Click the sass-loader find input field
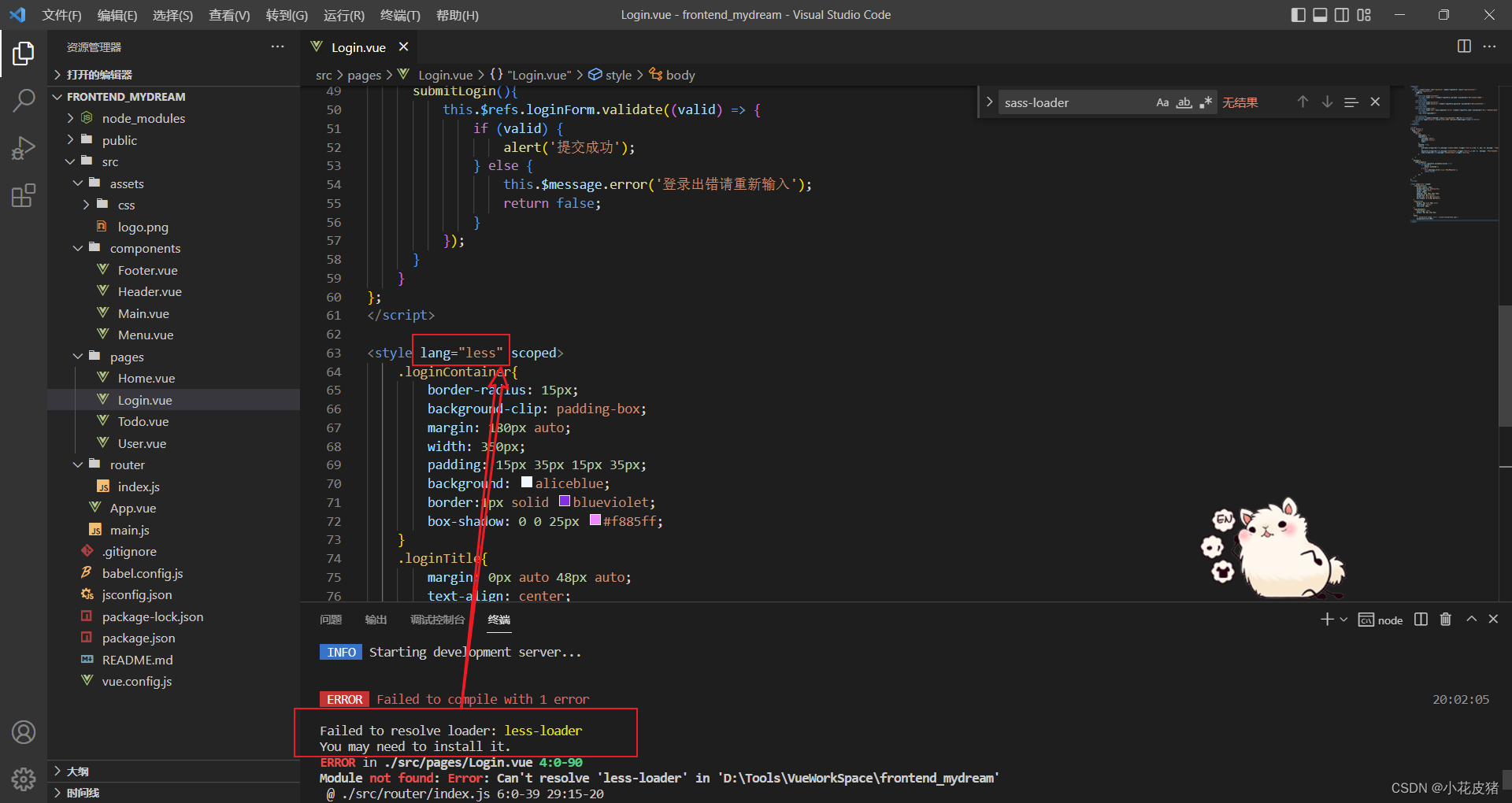 1074,102
